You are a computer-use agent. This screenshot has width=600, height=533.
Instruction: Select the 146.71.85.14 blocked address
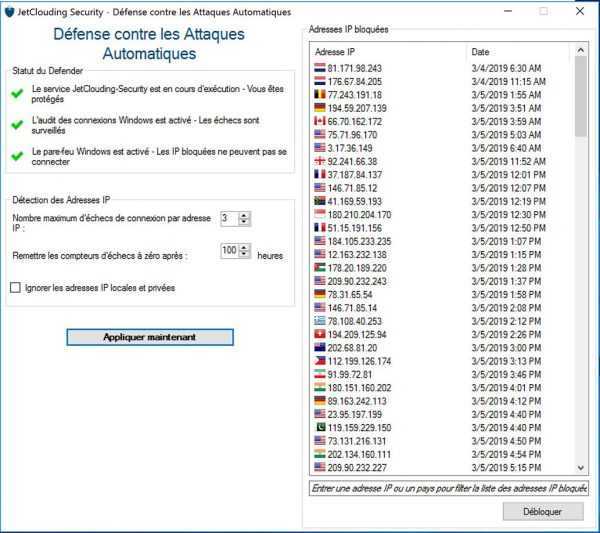(443, 308)
